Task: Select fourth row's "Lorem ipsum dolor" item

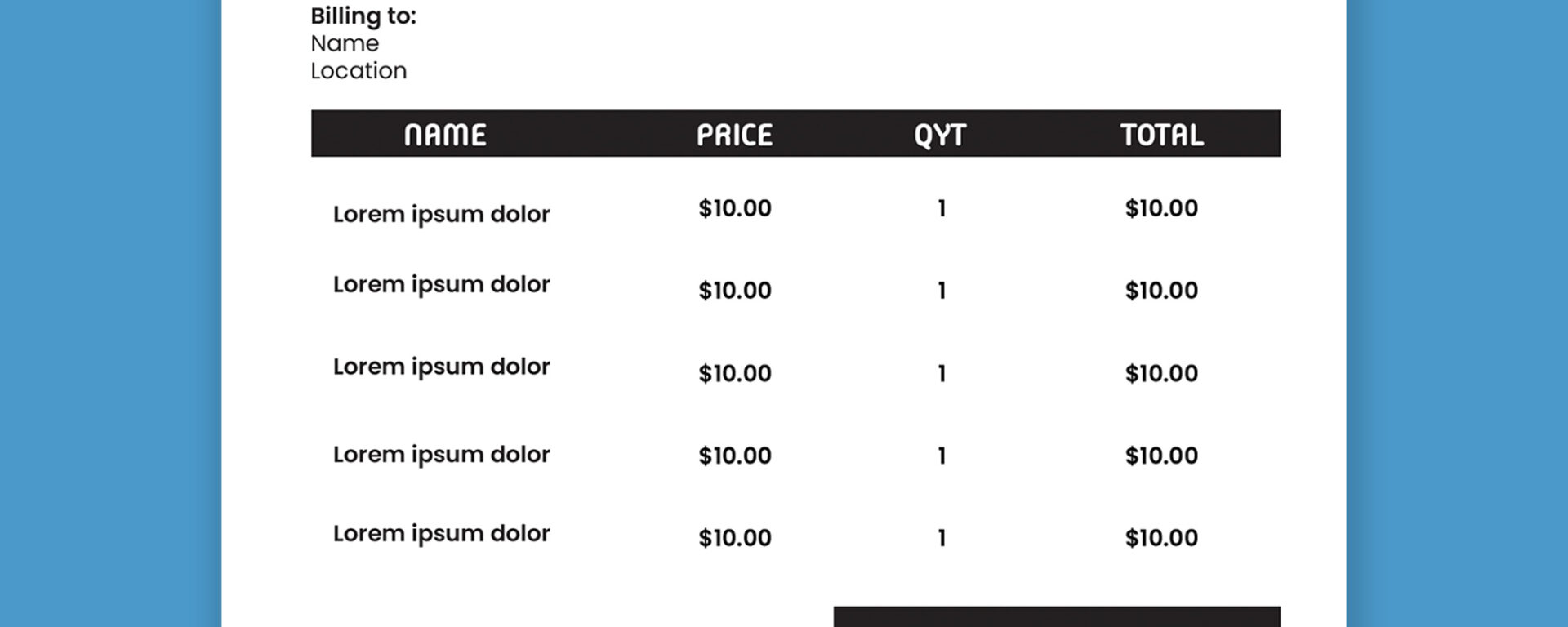Action: coord(441,454)
